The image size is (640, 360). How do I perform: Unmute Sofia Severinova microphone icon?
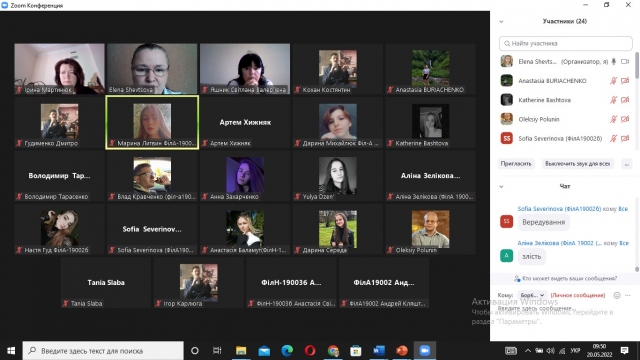point(613,138)
